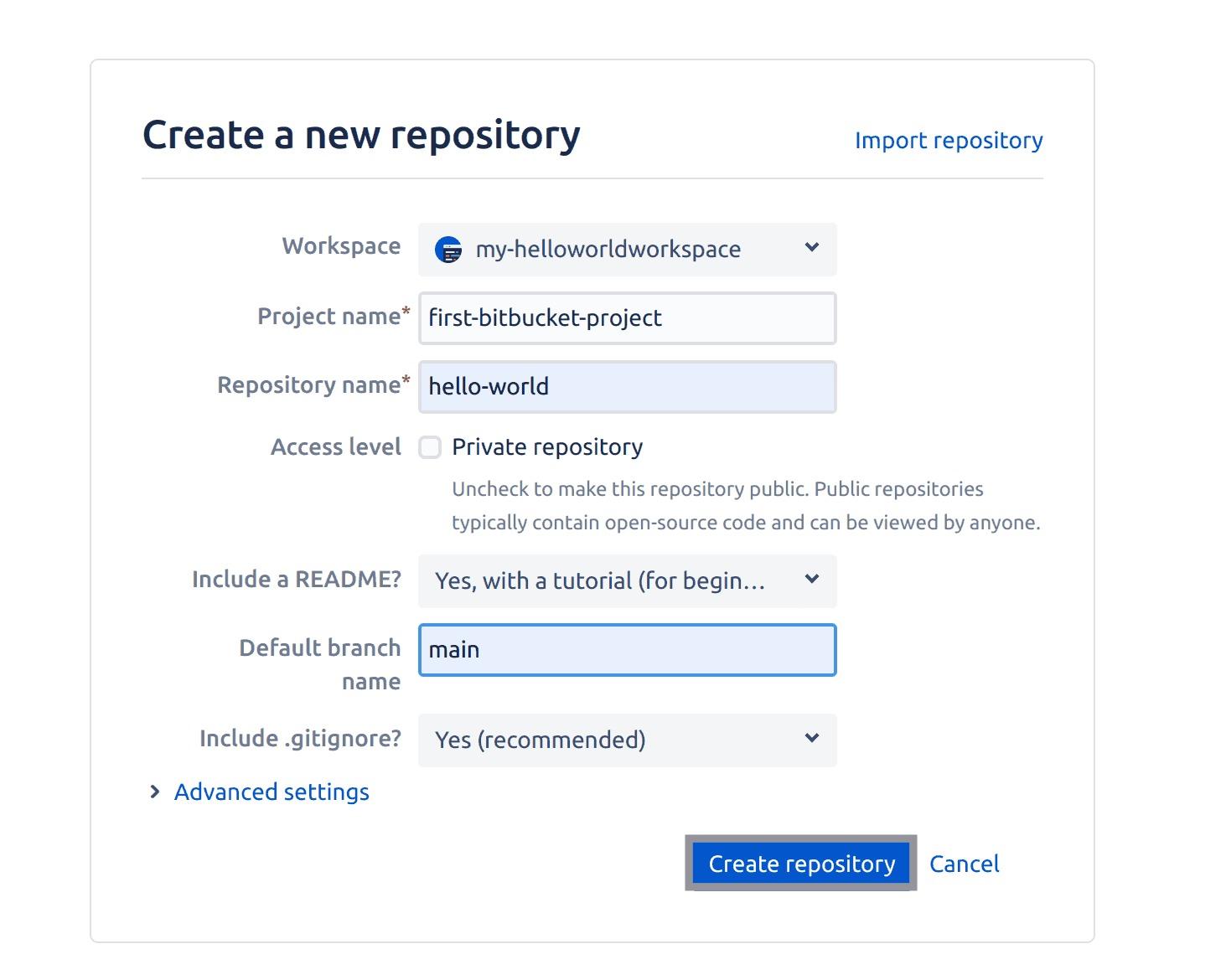The height and width of the screenshot is (980, 1226).
Task: Click the Access level label
Action: [336, 447]
